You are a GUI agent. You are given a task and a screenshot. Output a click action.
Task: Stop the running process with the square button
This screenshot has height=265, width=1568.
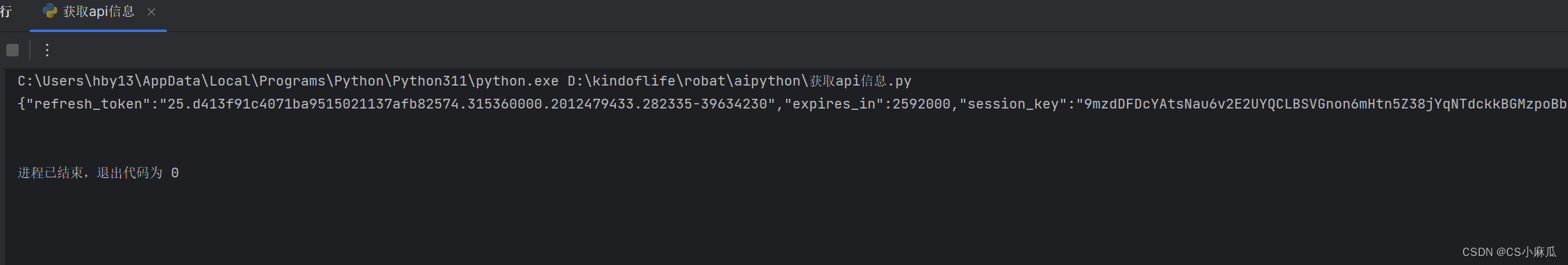tap(12, 50)
